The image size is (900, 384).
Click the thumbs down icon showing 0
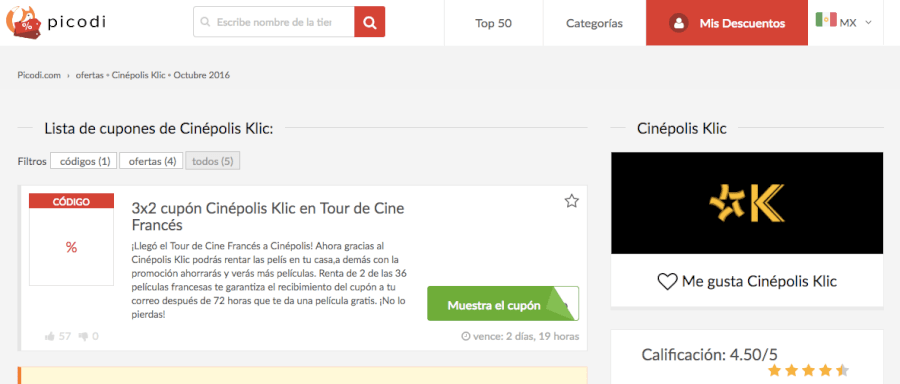point(83,336)
